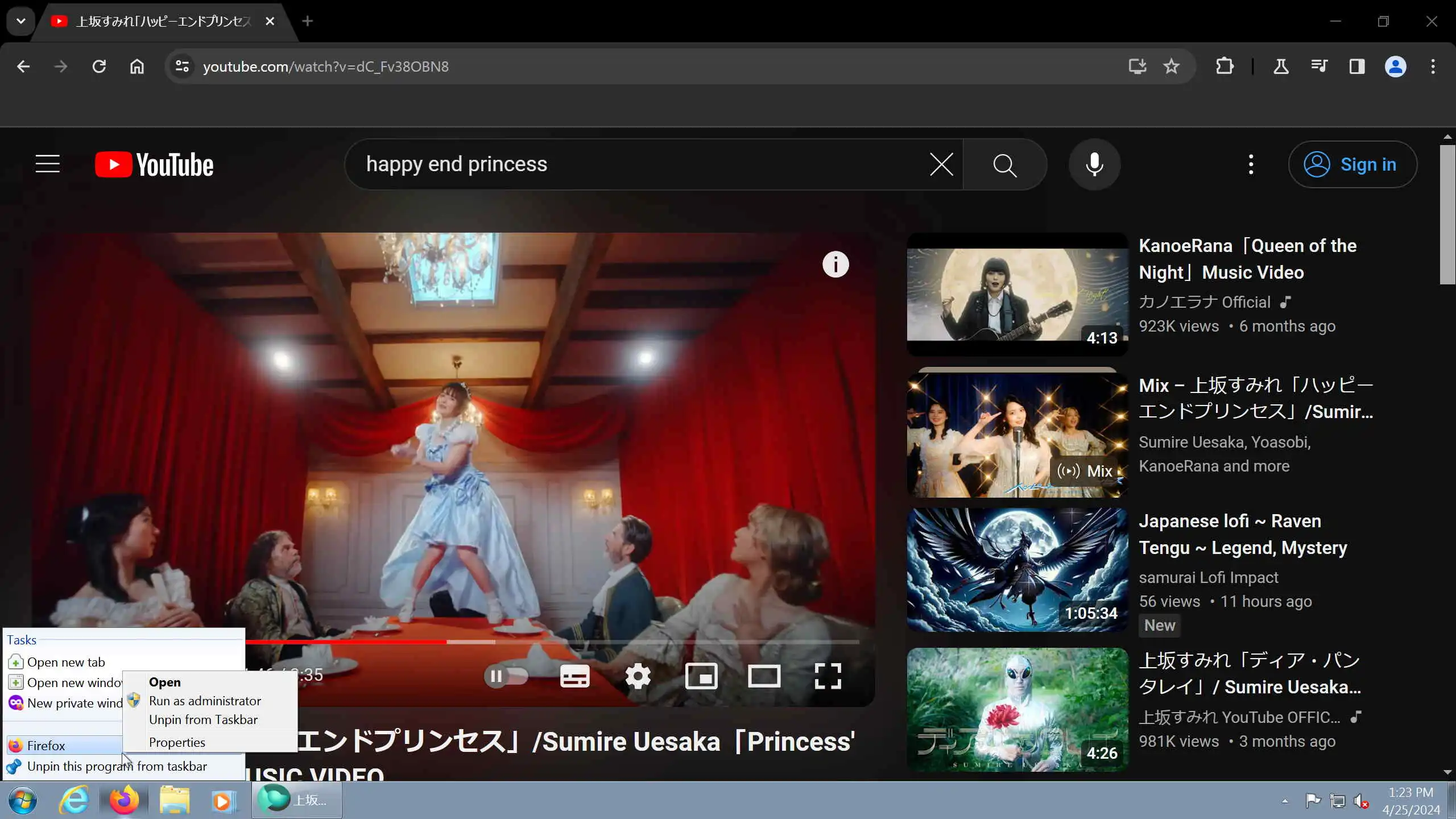
Task: Click the video info card icon
Action: point(835,264)
